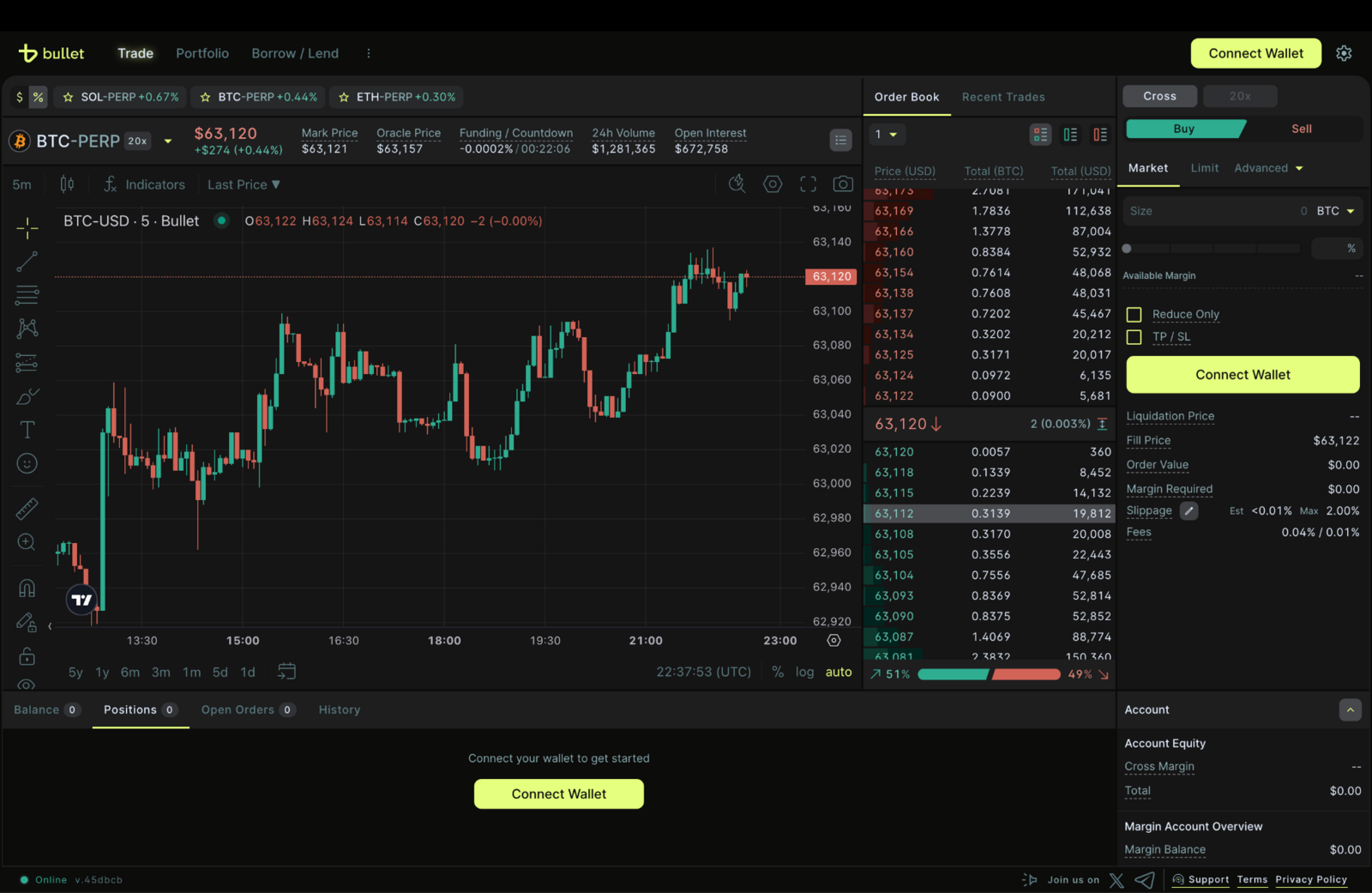The height and width of the screenshot is (893, 1372).
Task: Go to the Portfolio page
Action: click(x=202, y=53)
